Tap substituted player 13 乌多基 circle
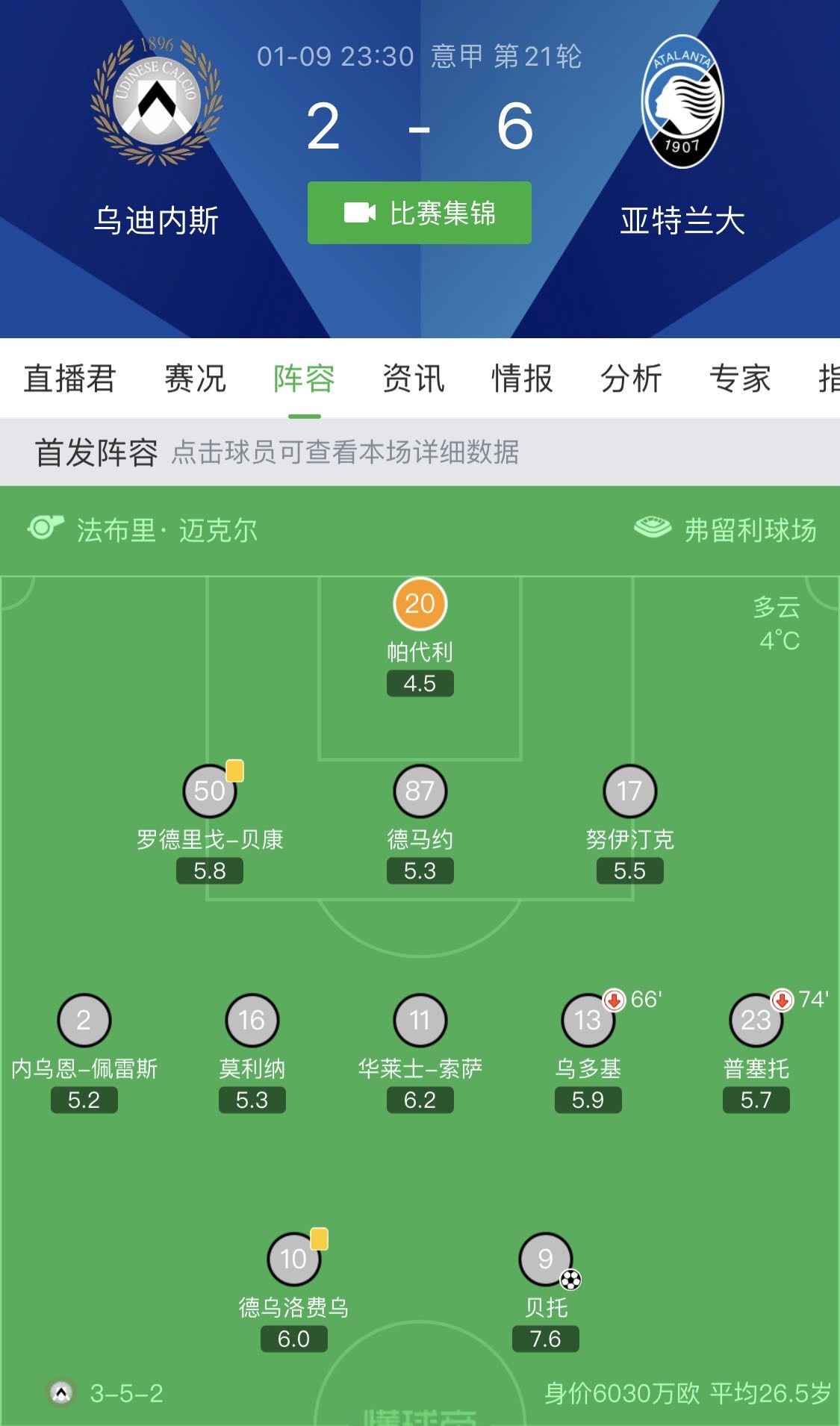Screen dimensions: 840x1426 pyautogui.click(x=588, y=1020)
